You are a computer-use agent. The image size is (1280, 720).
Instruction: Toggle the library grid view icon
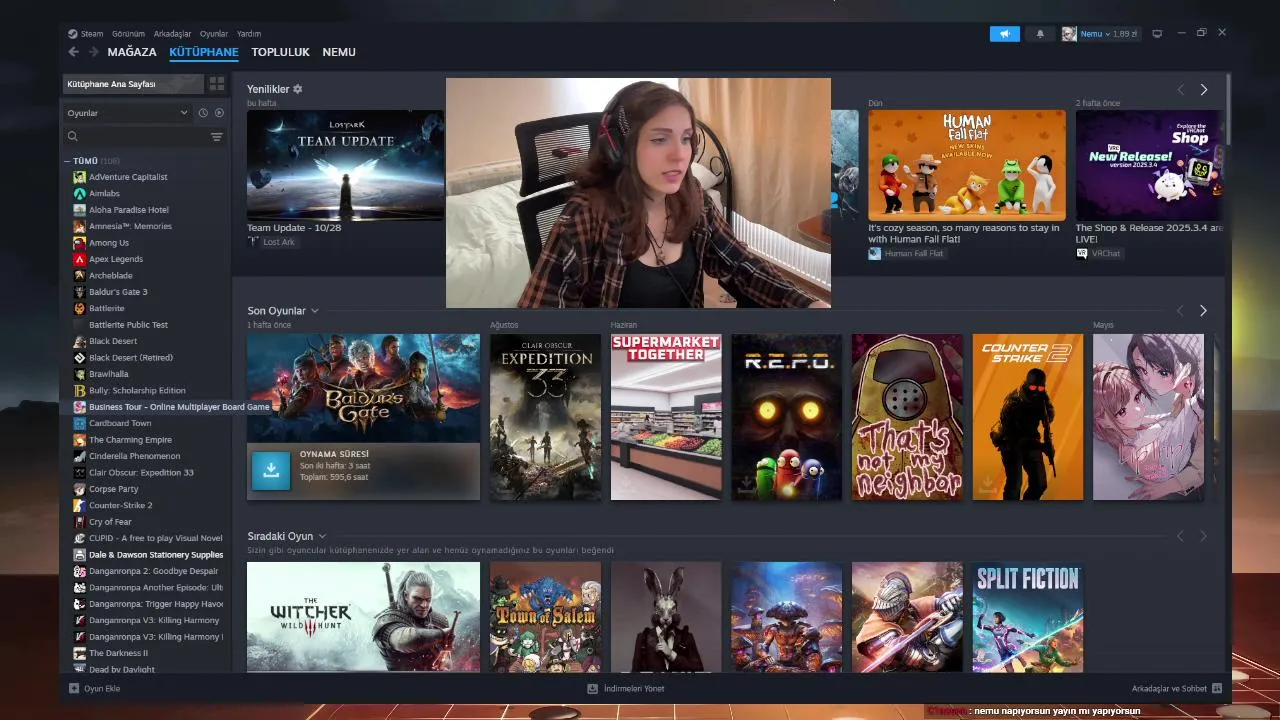click(x=217, y=84)
